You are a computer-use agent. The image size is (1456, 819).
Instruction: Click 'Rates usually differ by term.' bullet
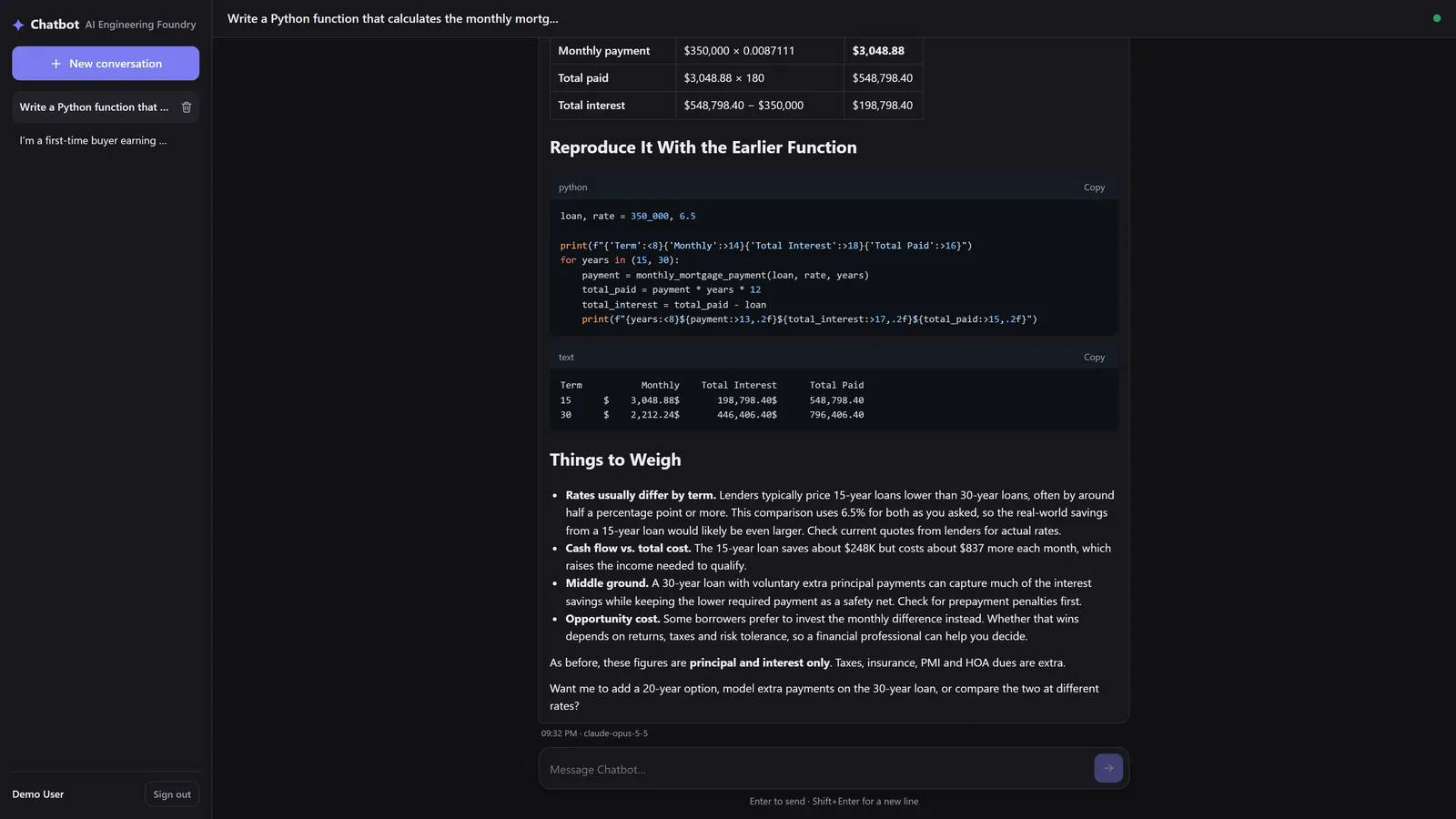pyautogui.click(x=641, y=495)
